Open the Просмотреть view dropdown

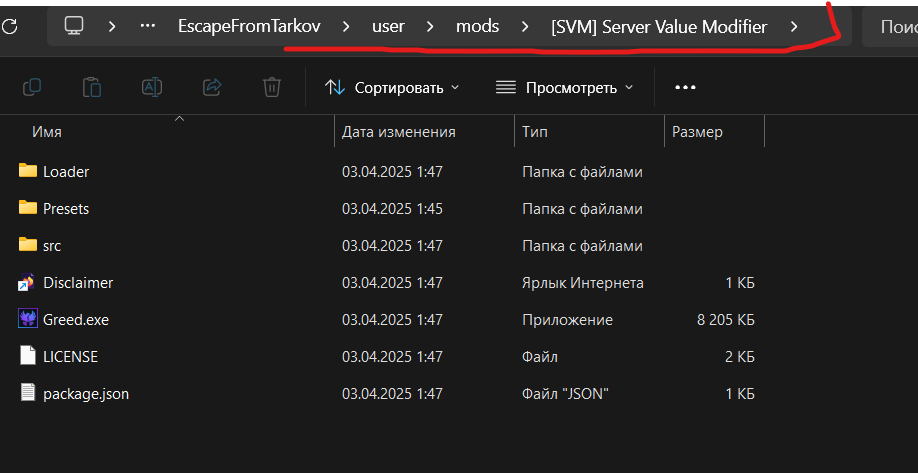[564, 88]
